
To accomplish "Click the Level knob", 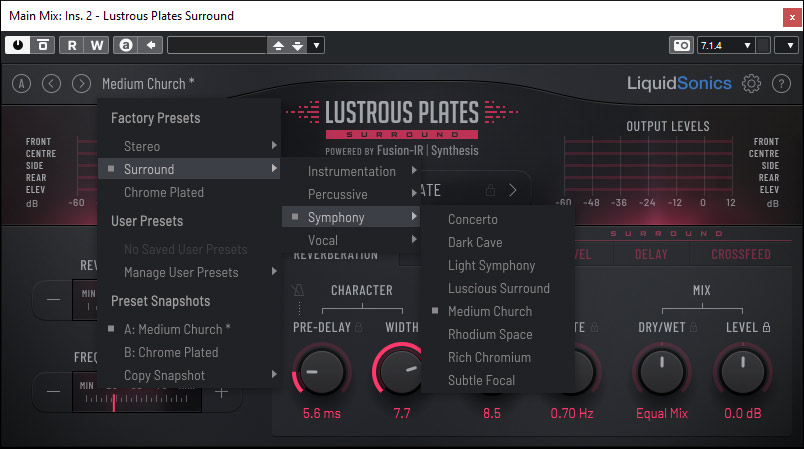I will point(742,372).
